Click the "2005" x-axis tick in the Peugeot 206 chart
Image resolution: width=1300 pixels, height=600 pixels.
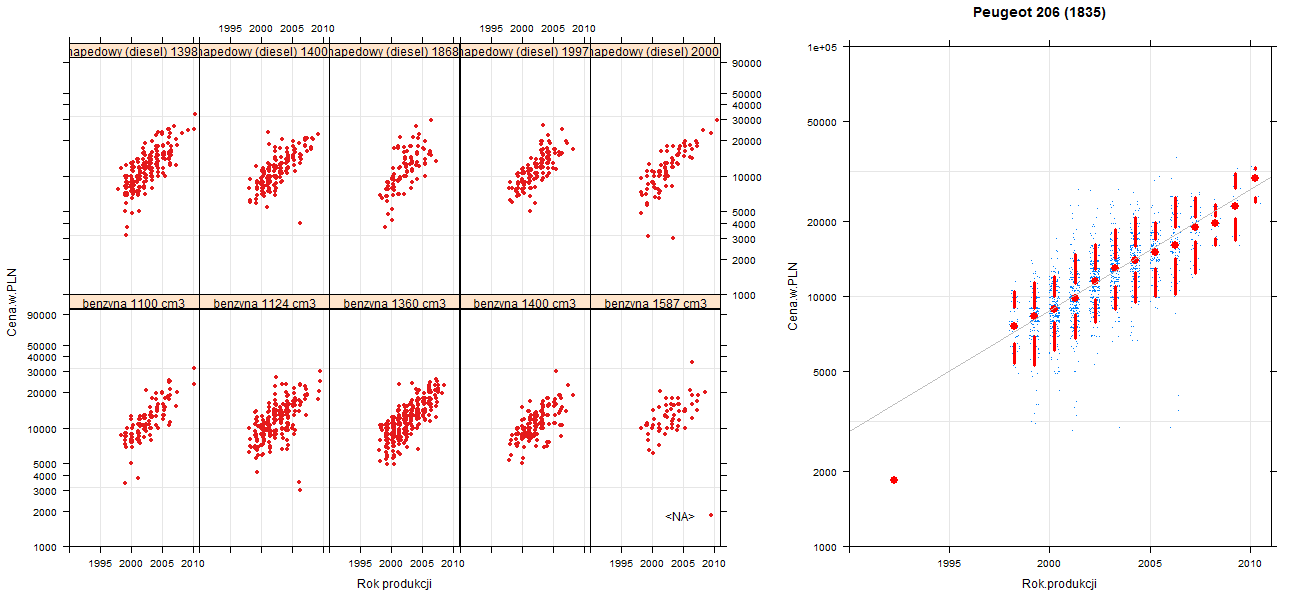[1150, 564]
